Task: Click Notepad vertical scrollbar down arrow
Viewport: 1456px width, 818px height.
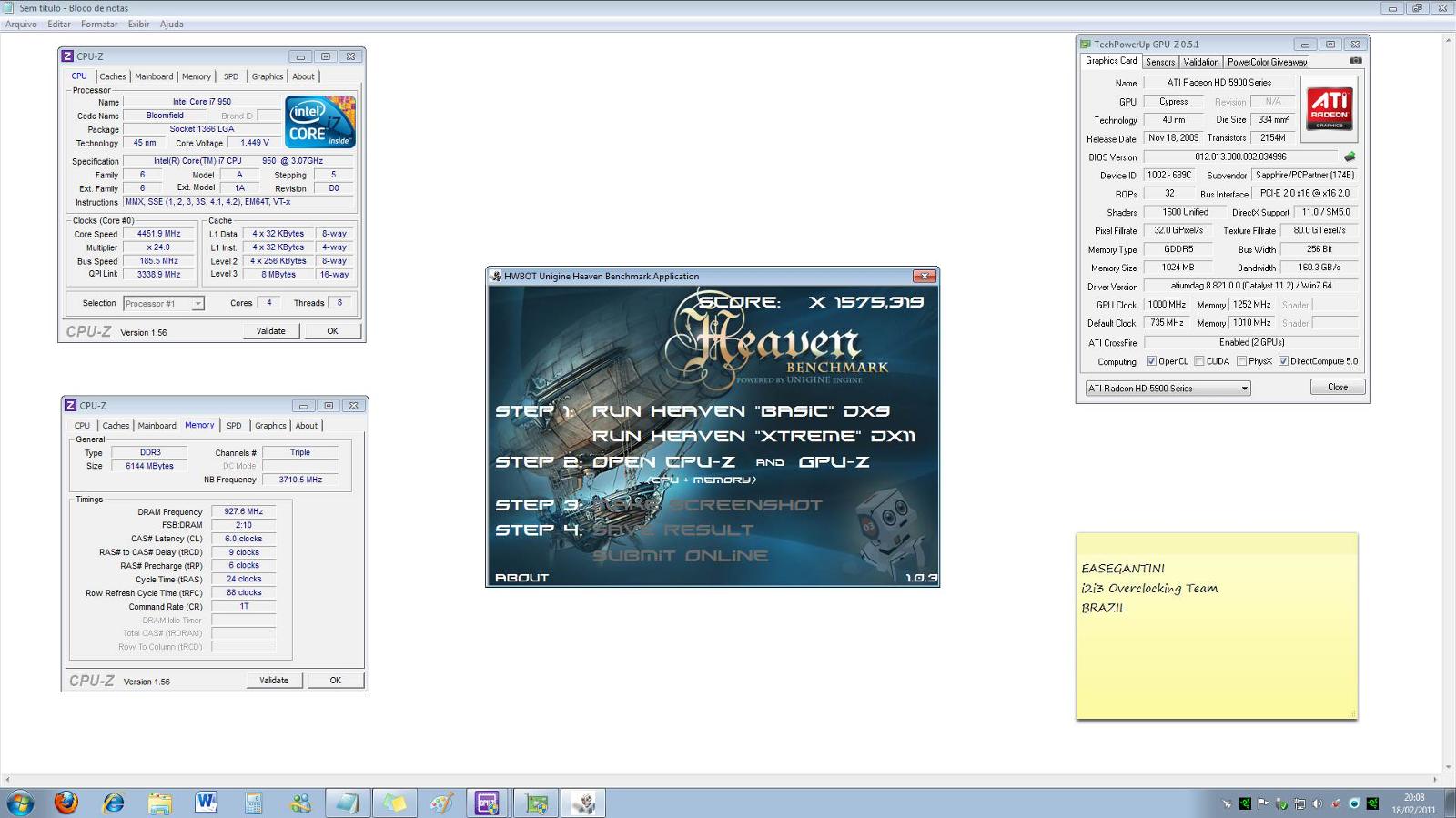Action: [x=1448, y=766]
